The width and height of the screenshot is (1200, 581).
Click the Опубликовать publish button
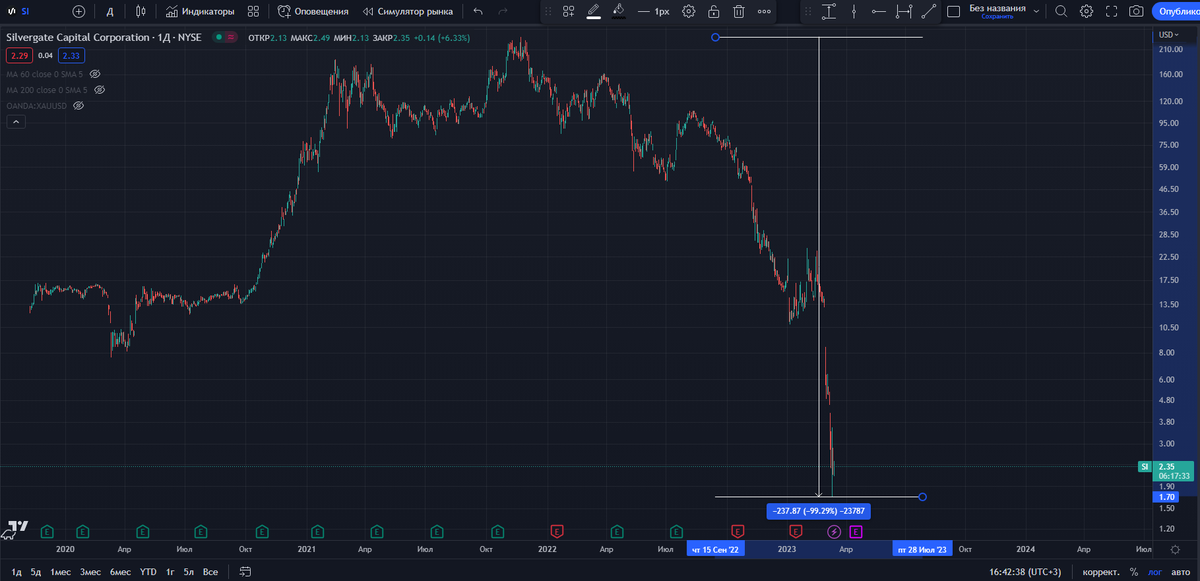coord(1177,11)
